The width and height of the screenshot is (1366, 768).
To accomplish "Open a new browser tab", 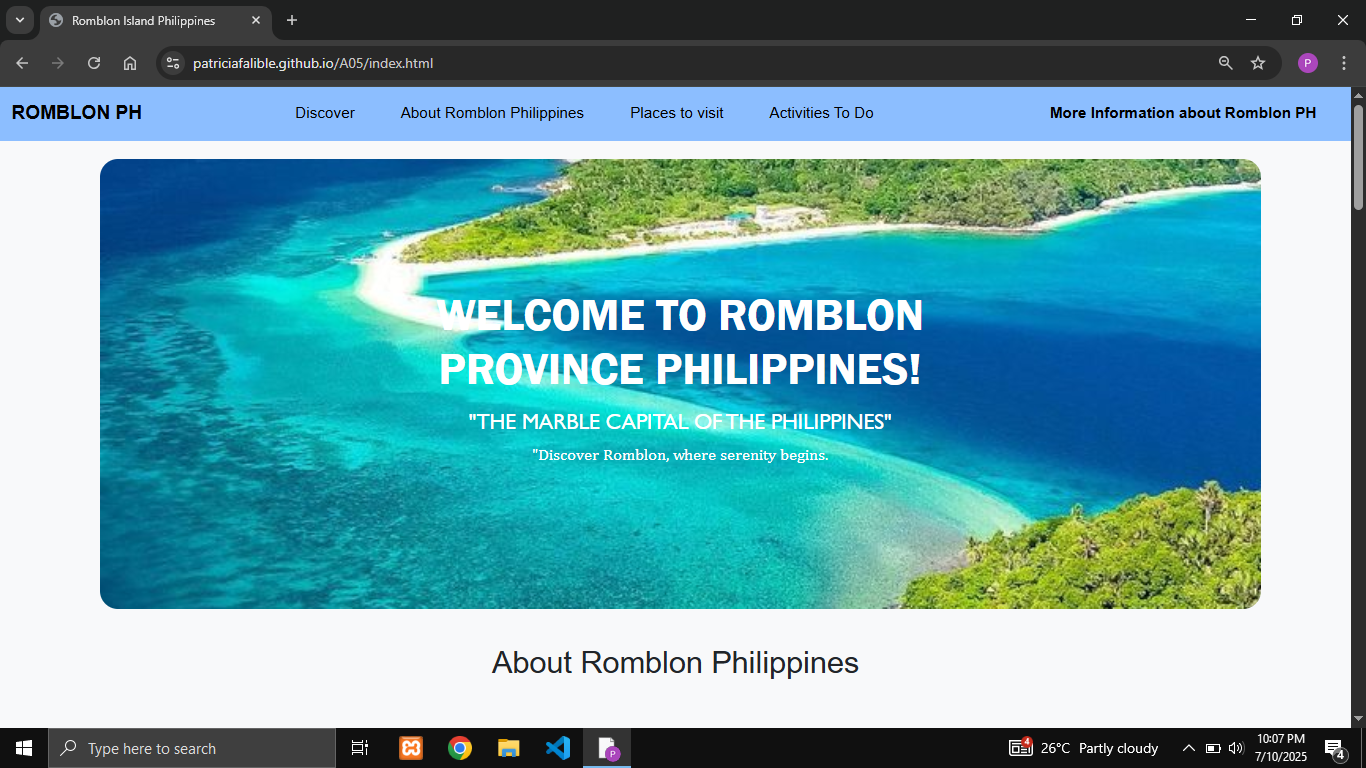I will coord(292,20).
